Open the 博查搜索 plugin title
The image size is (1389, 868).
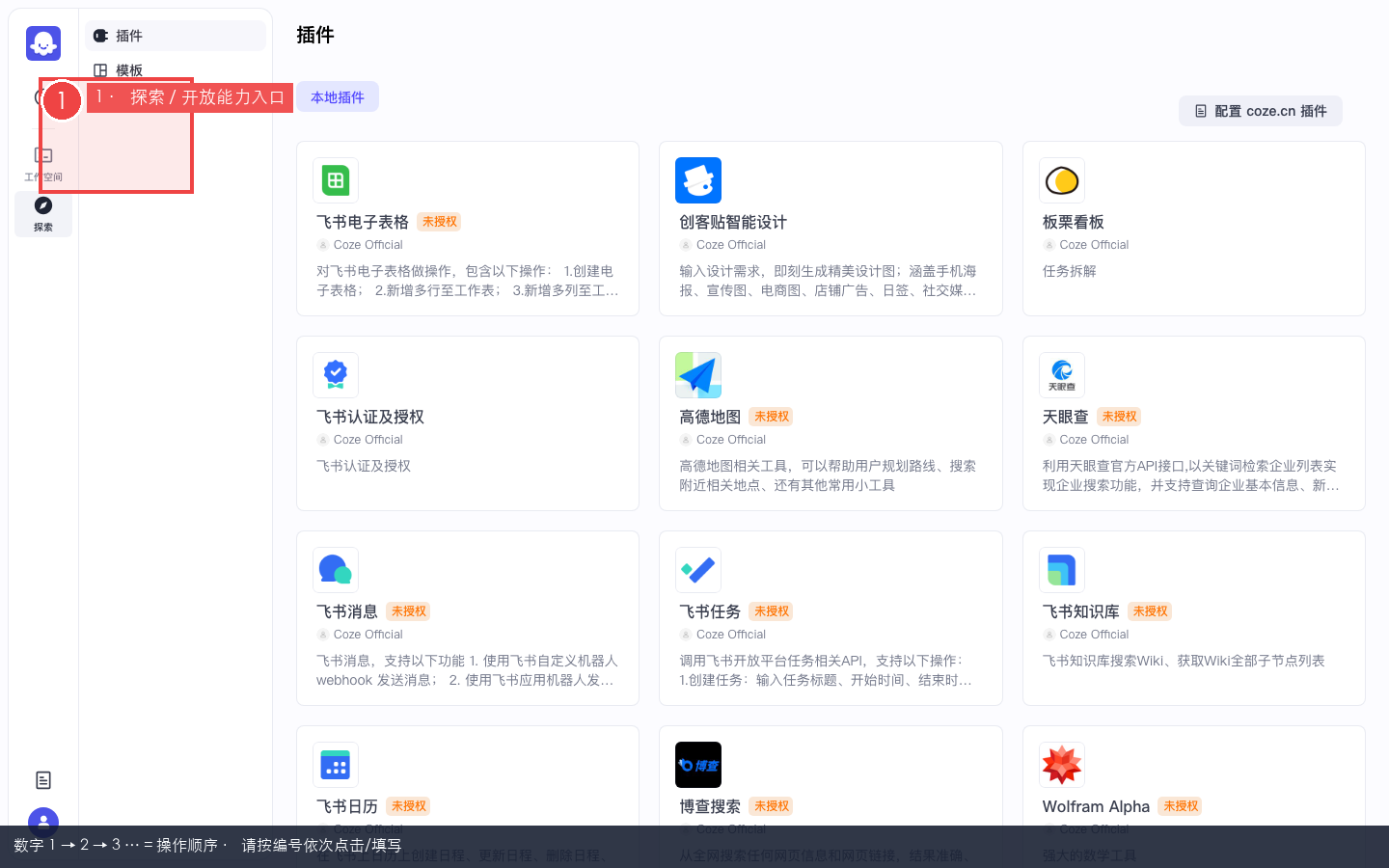click(710, 806)
